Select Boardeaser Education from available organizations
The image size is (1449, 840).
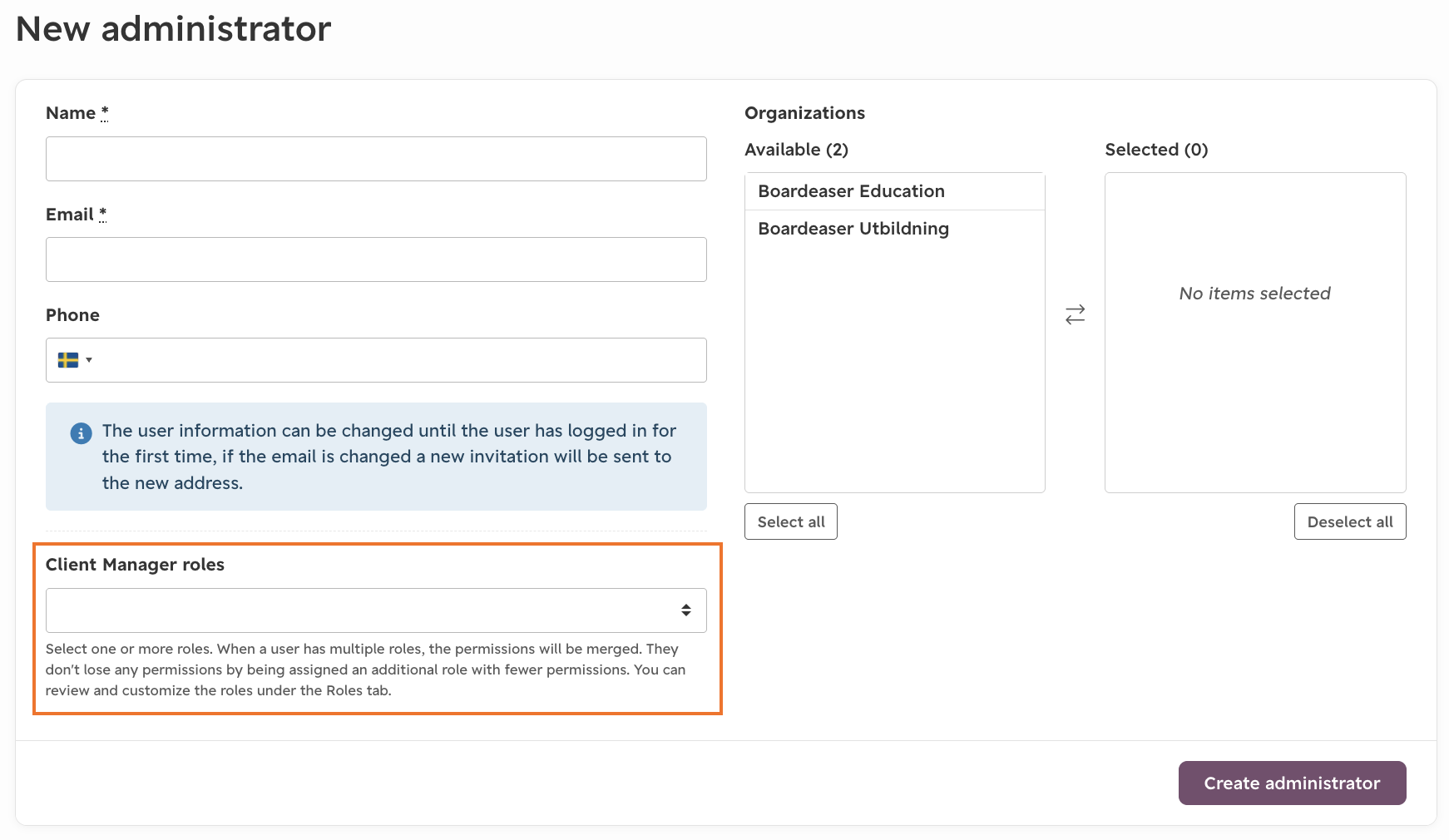(894, 191)
